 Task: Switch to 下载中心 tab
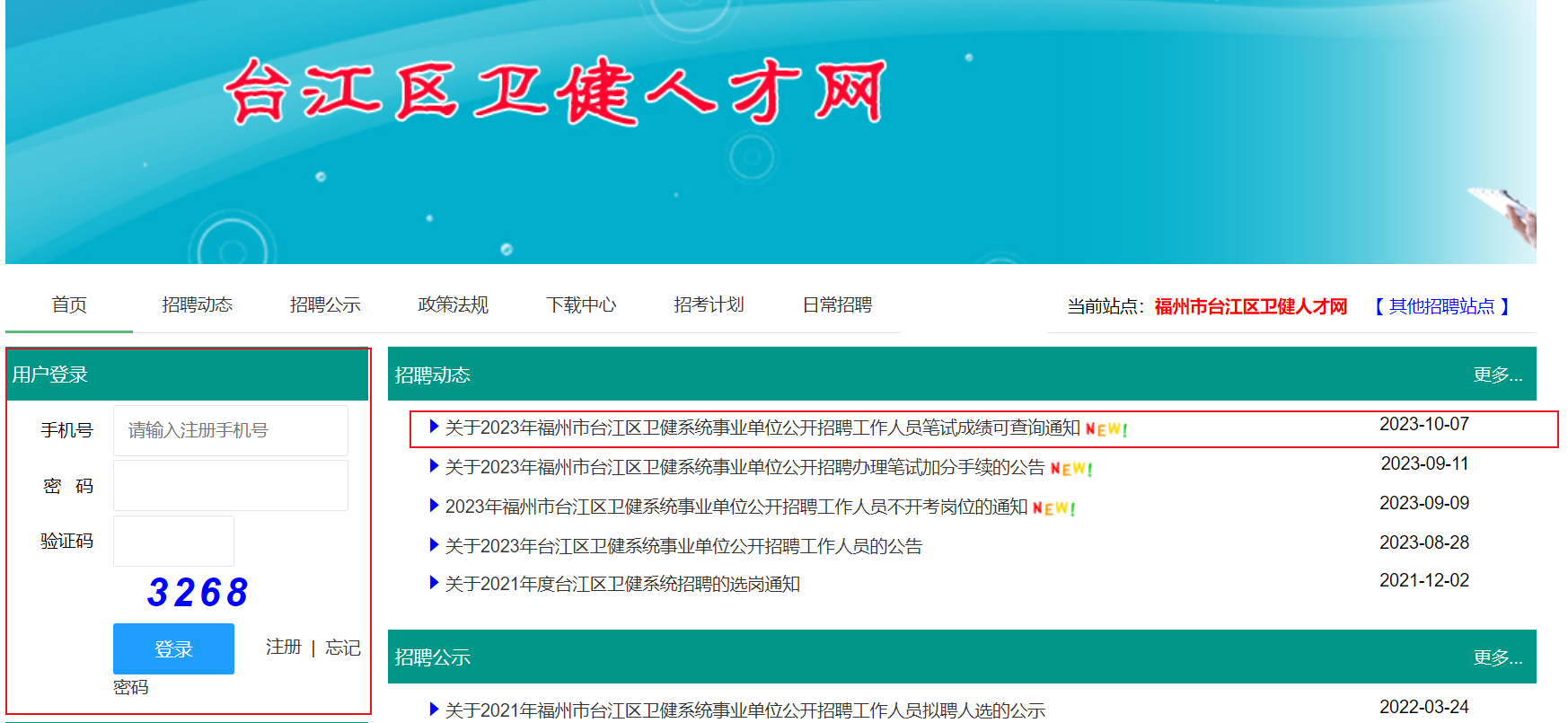581,305
